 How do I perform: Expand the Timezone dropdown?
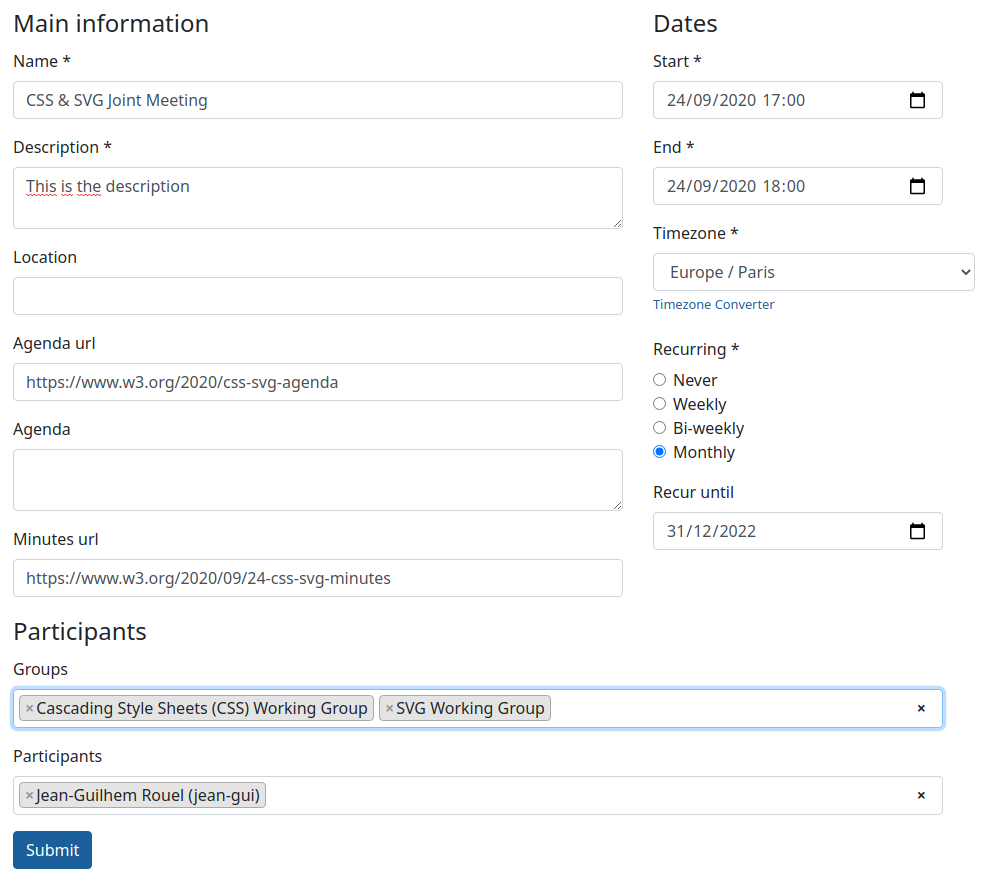coord(813,272)
